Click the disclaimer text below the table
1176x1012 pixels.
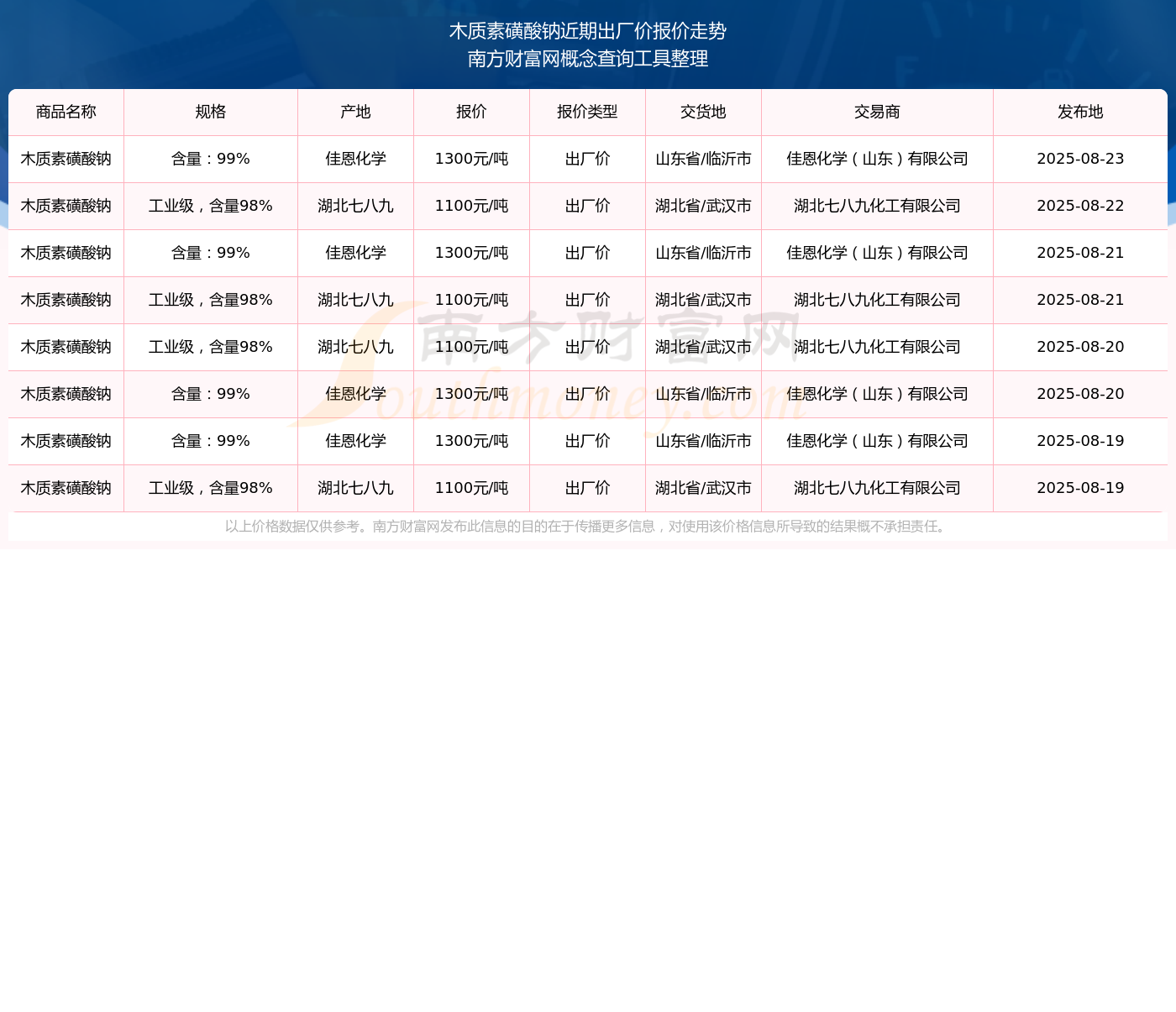[x=587, y=527]
